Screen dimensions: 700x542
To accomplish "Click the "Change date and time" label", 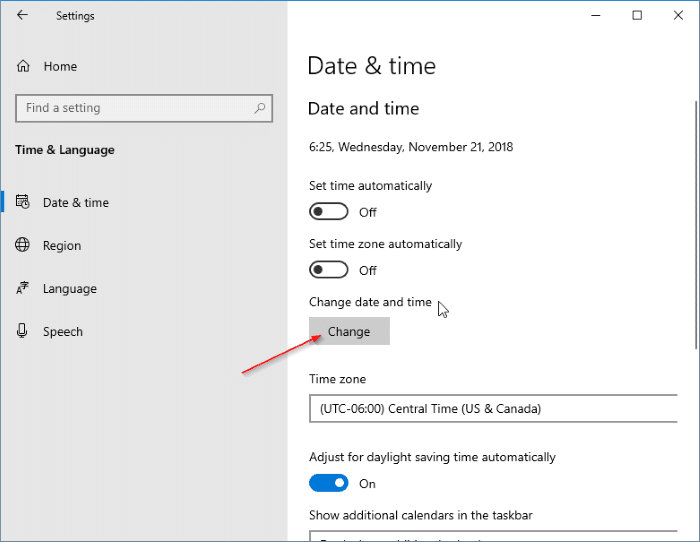I will pos(370,302).
